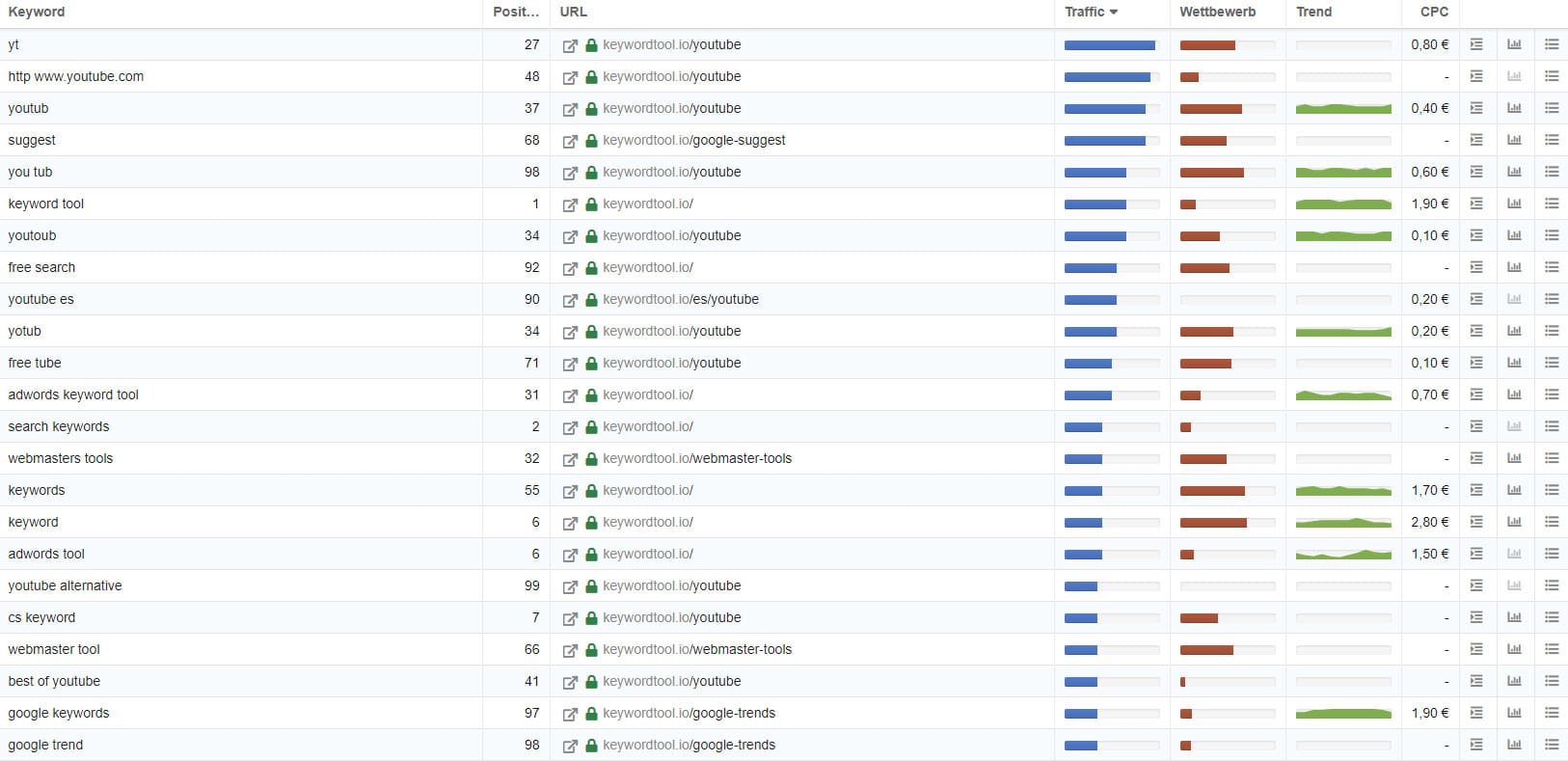This screenshot has height=761, width=1568.
Task: Click external link icon in 'adwords tool' row
Action: 570,555
